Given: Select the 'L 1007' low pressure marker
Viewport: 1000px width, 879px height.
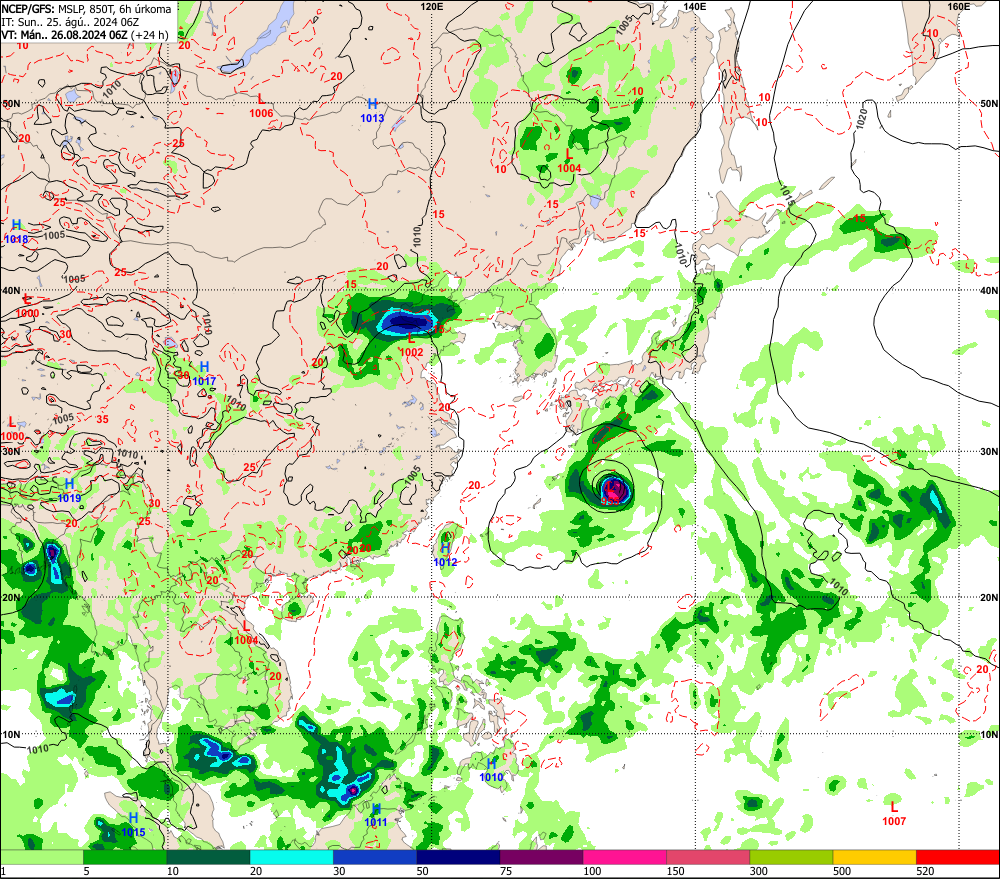Looking at the screenshot, I should pyautogui.click(x=894, y=814).
